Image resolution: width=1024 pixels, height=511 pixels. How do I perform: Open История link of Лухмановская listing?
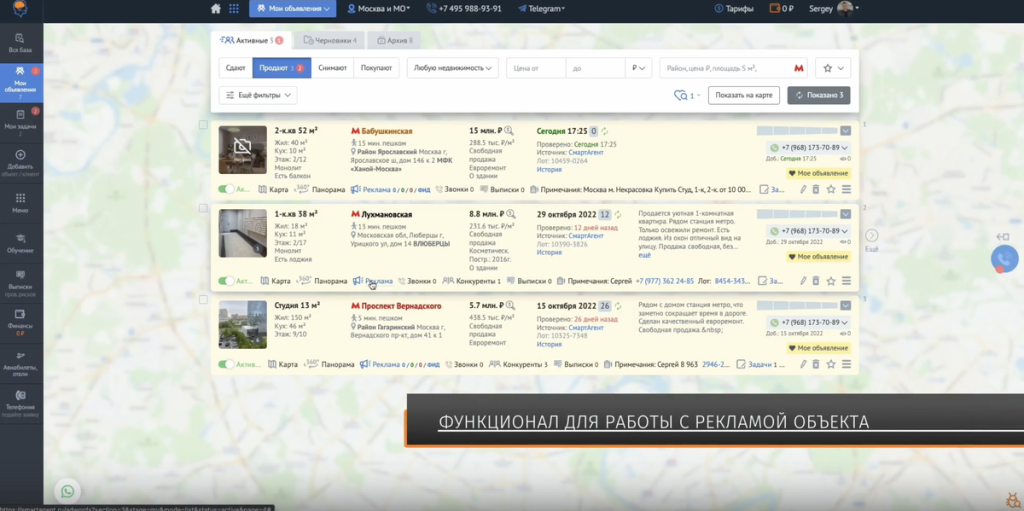click(549, 252)
